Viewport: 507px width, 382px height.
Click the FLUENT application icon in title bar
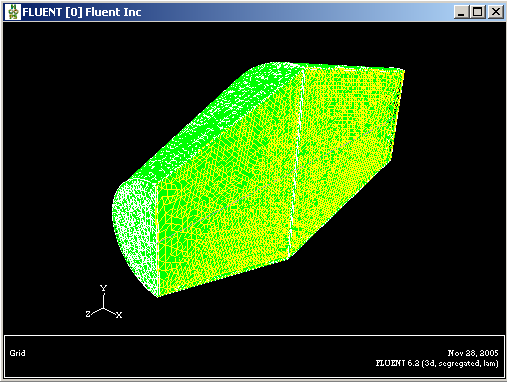(13, 12)
